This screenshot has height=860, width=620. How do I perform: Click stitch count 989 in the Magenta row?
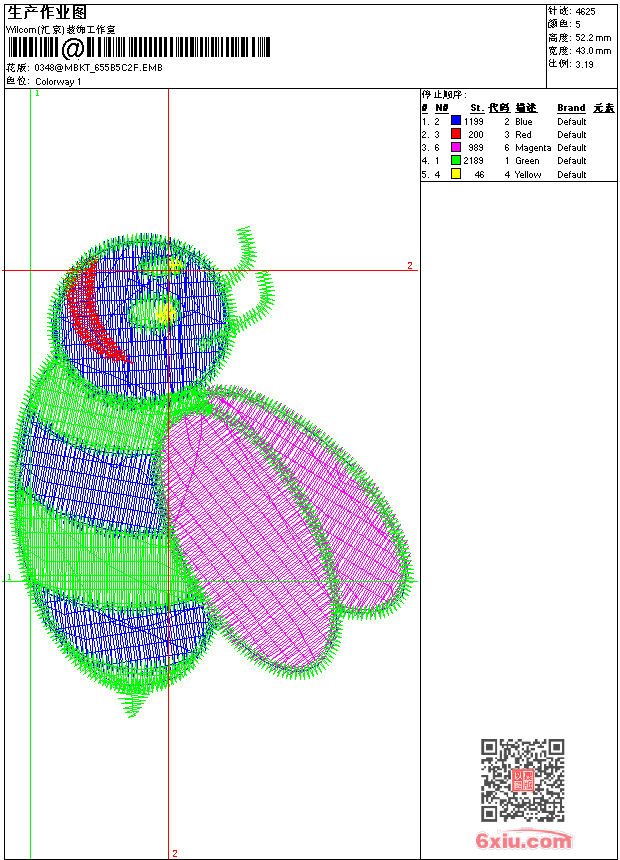[x=476, y=148]
